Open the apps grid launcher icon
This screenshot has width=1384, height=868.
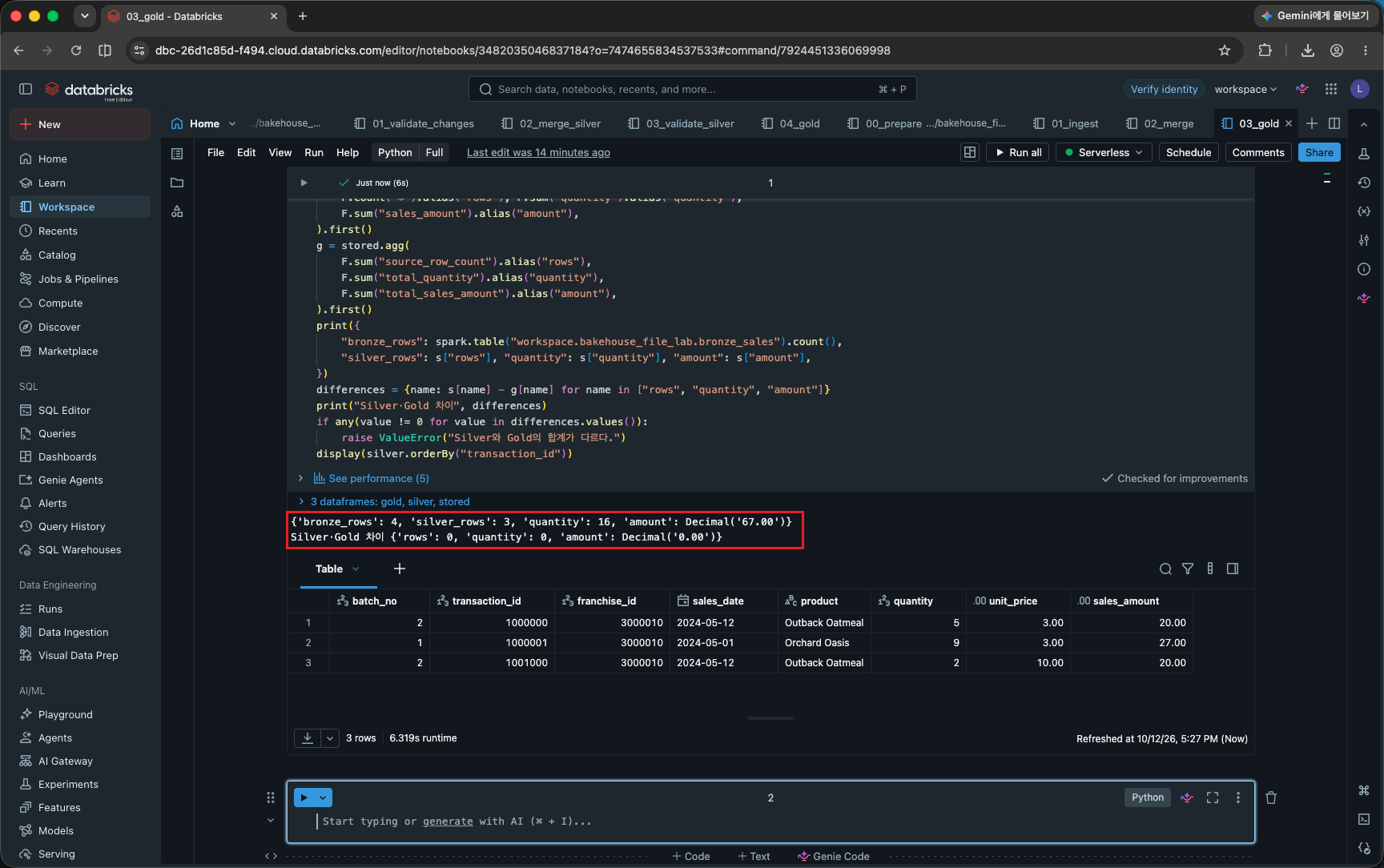click(x=1331, y=89)
